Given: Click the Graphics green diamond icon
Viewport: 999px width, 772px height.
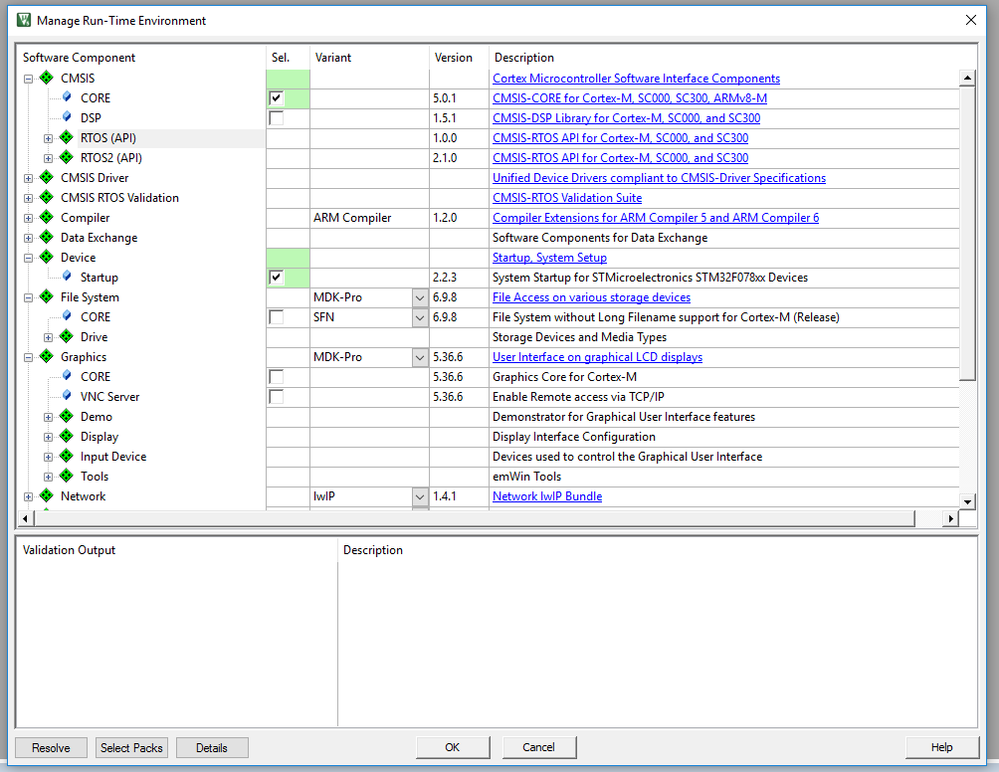Looking at the screenshot, I should (x=47, y=357).
